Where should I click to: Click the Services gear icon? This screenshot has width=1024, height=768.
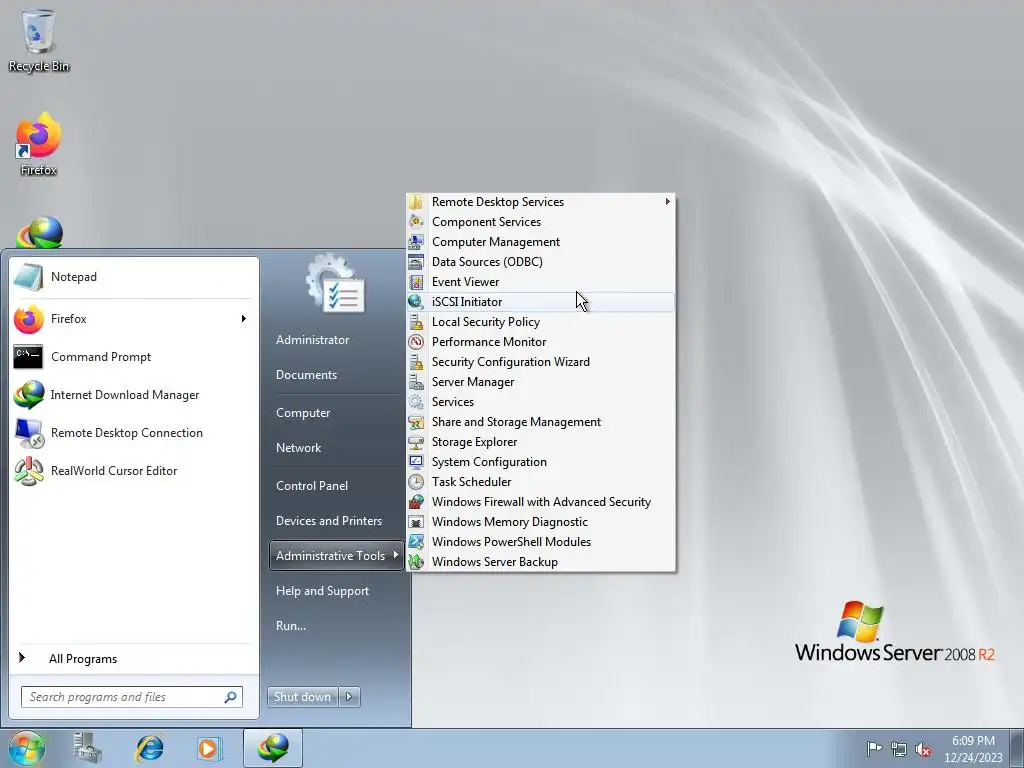click(416, 402)
